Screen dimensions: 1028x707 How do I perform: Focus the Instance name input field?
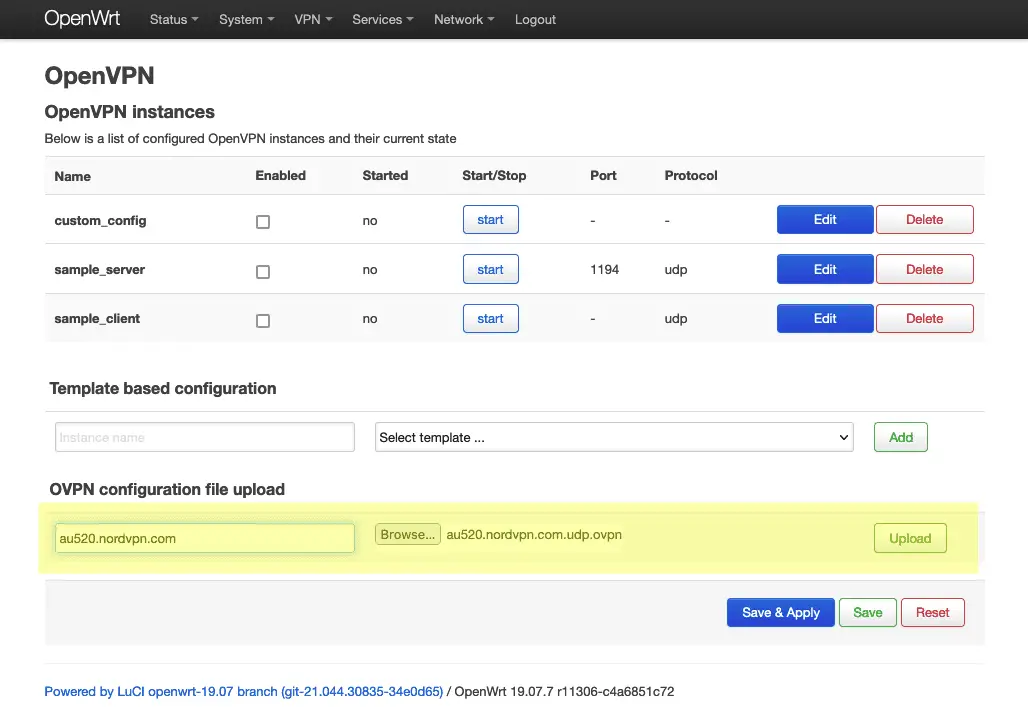205,437
